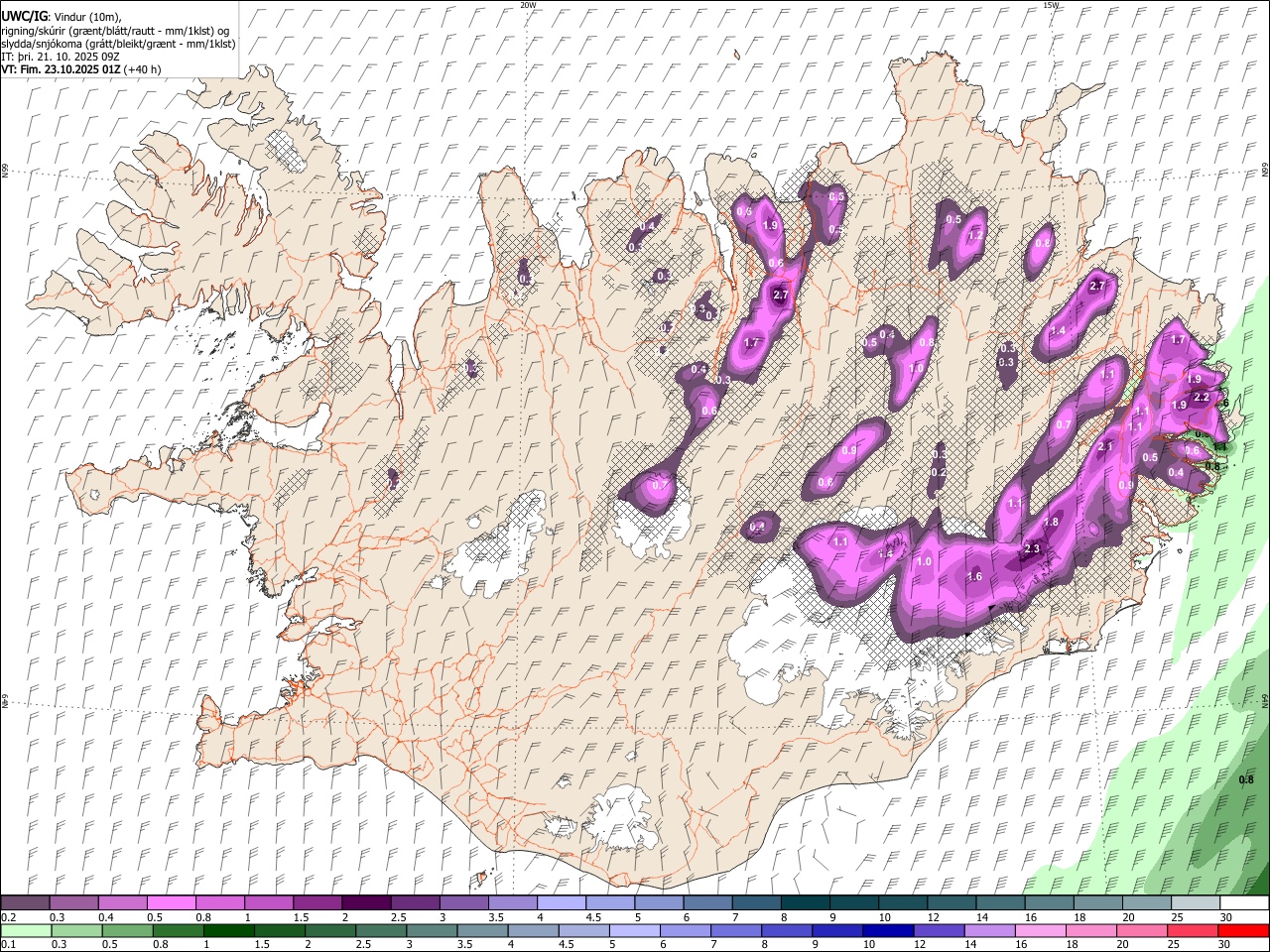Screen dimensions: 1270x952
Task: Select the darkest green 1 swatch in bottom legend row
Action: click(x=228, y=930)
